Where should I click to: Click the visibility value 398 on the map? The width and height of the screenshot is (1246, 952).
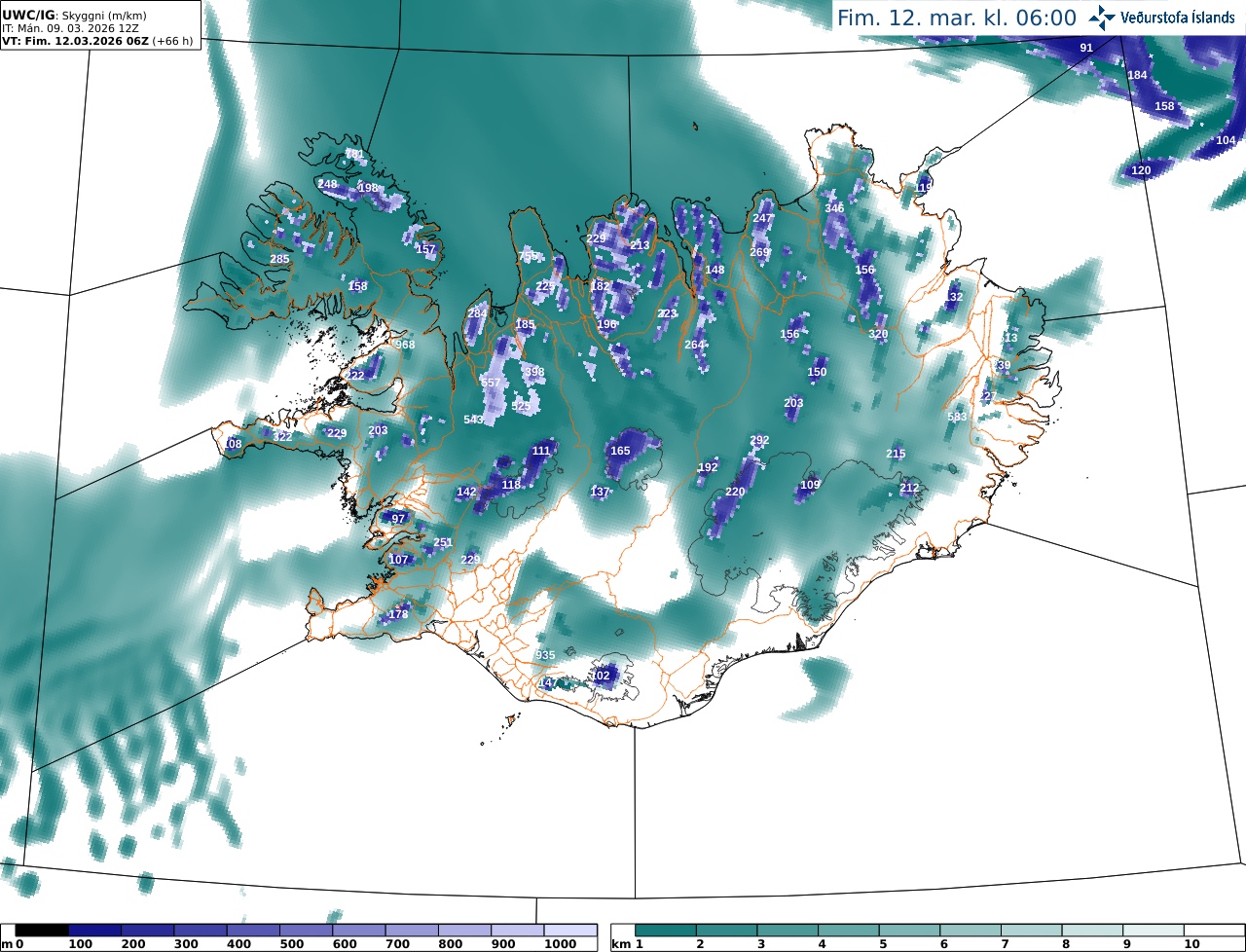click(x=534, y=372)
